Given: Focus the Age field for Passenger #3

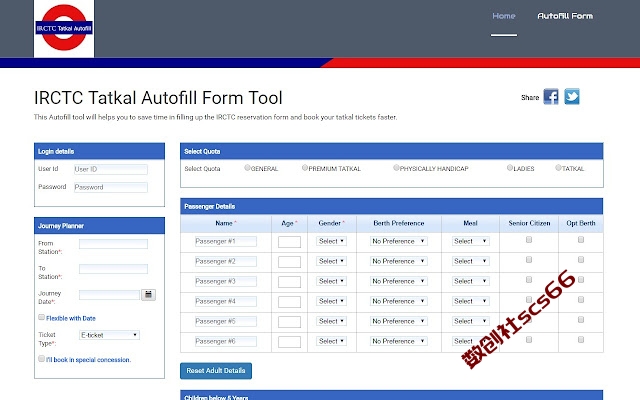Looking at the screenshot, I should click(289, 282).
